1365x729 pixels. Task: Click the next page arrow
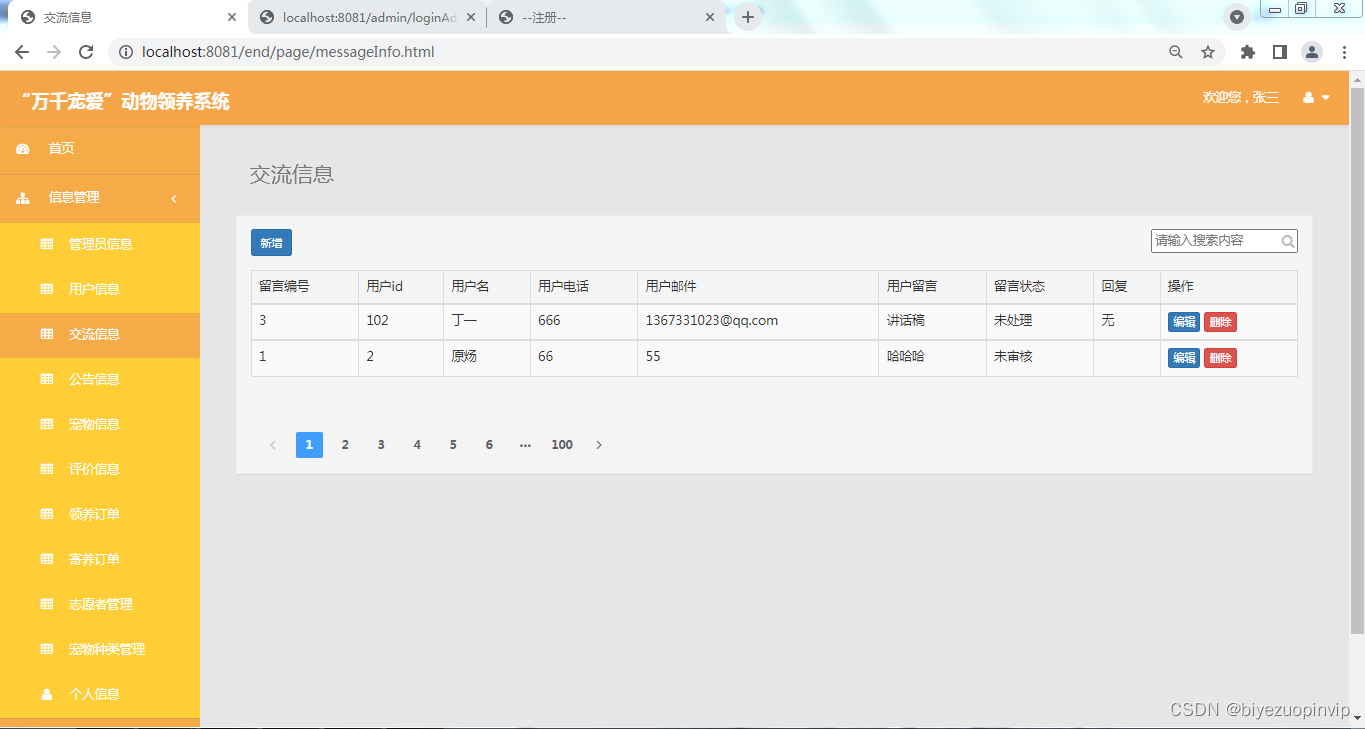[599, 445]
